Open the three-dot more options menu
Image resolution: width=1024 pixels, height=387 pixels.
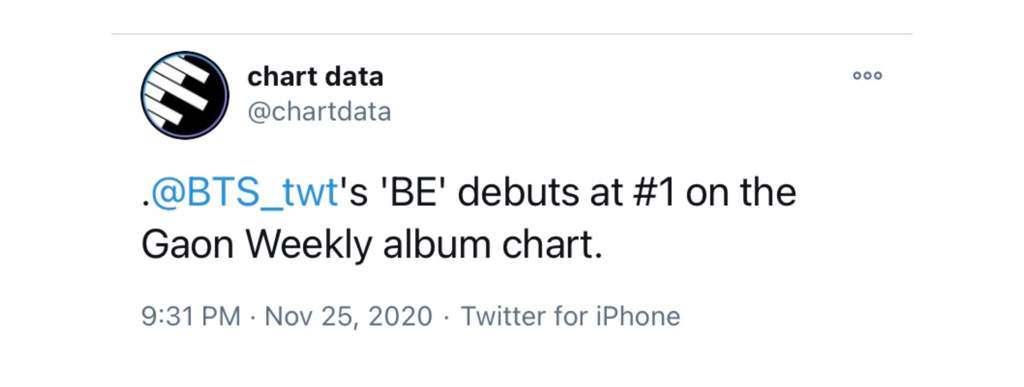click(868, 76)
